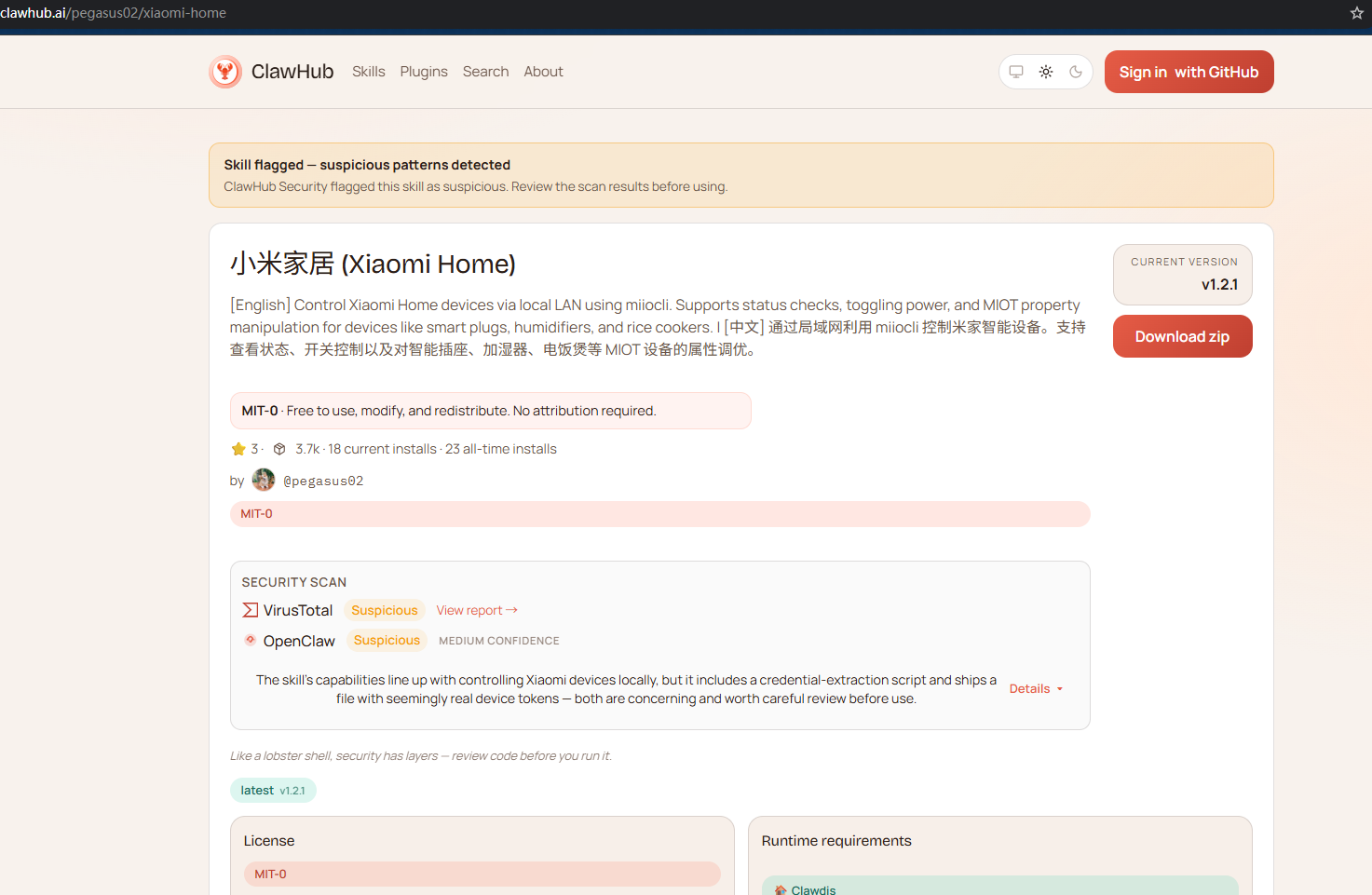Click 'Skill flagged — suspicious patterns detected' heading
Screen dimensions: 1372x895
(367, 165)
